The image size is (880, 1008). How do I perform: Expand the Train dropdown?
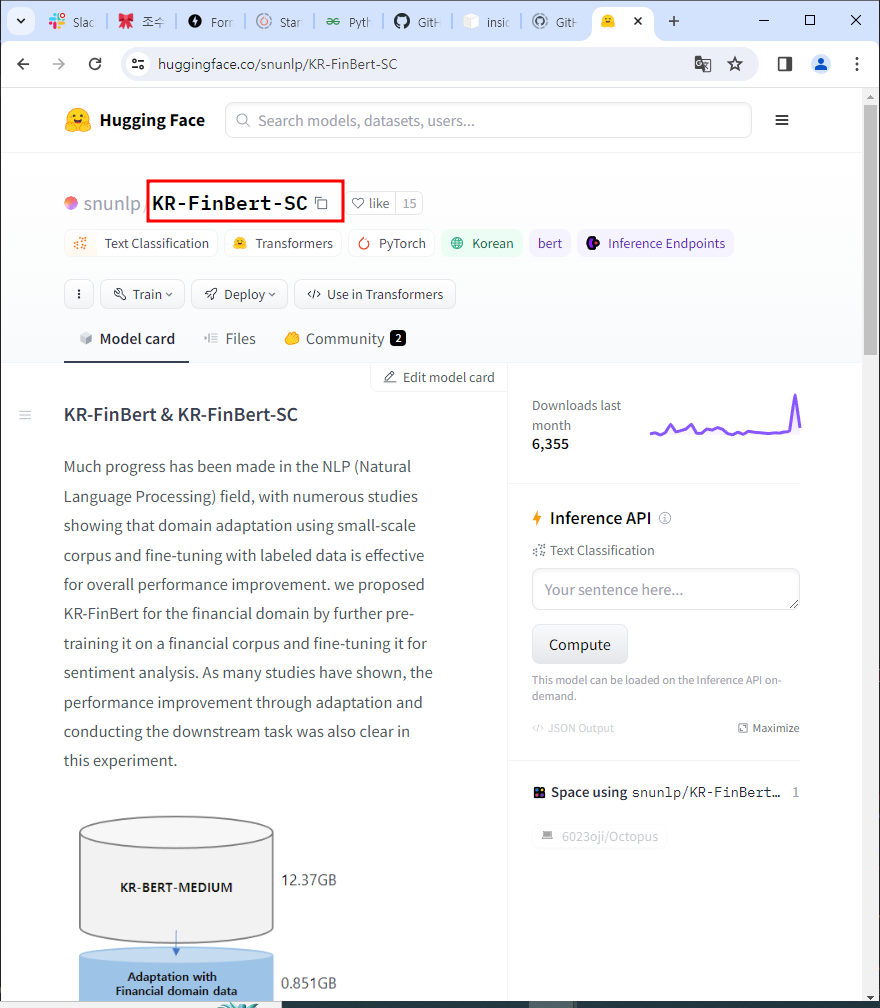point(143,294)
